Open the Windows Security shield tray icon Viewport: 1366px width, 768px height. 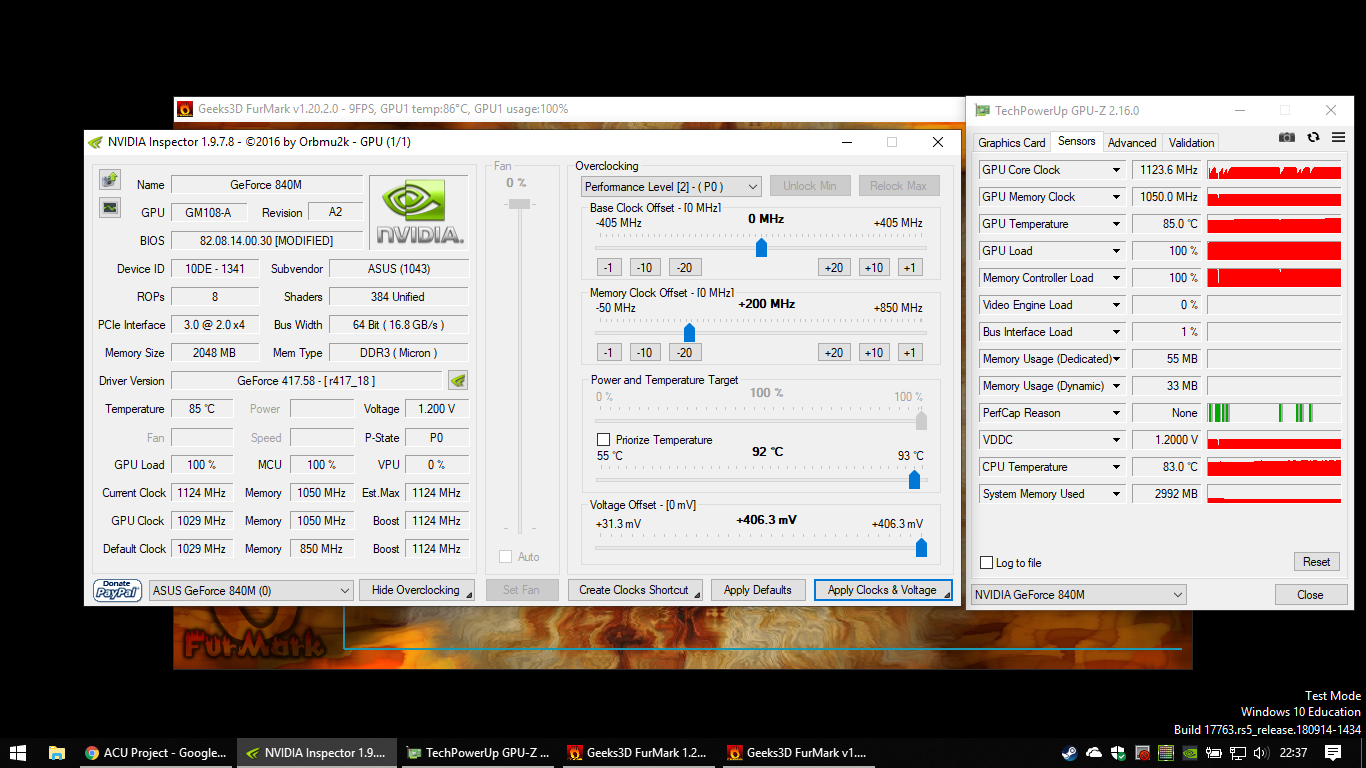coord(1118,753)
